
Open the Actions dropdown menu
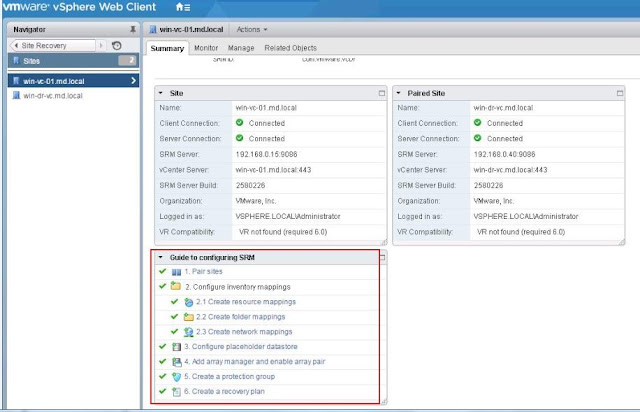click(252, 29)
